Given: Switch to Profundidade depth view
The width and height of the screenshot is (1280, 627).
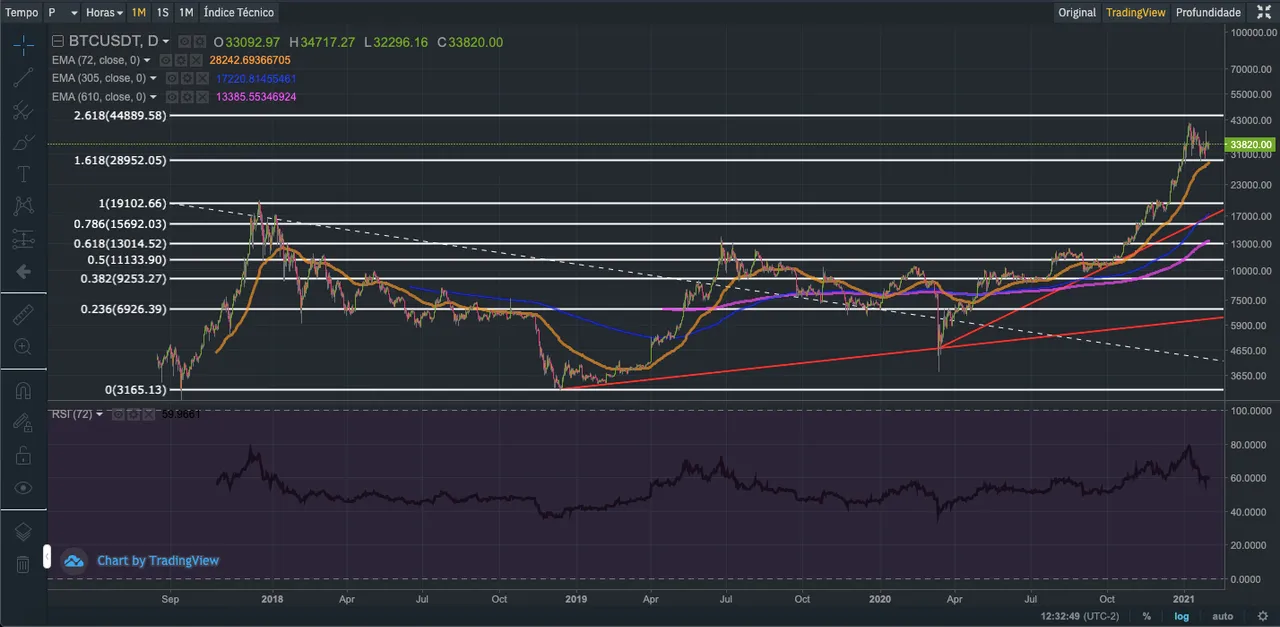Looking at the screenshot, I should click(x=1208, y=12).
